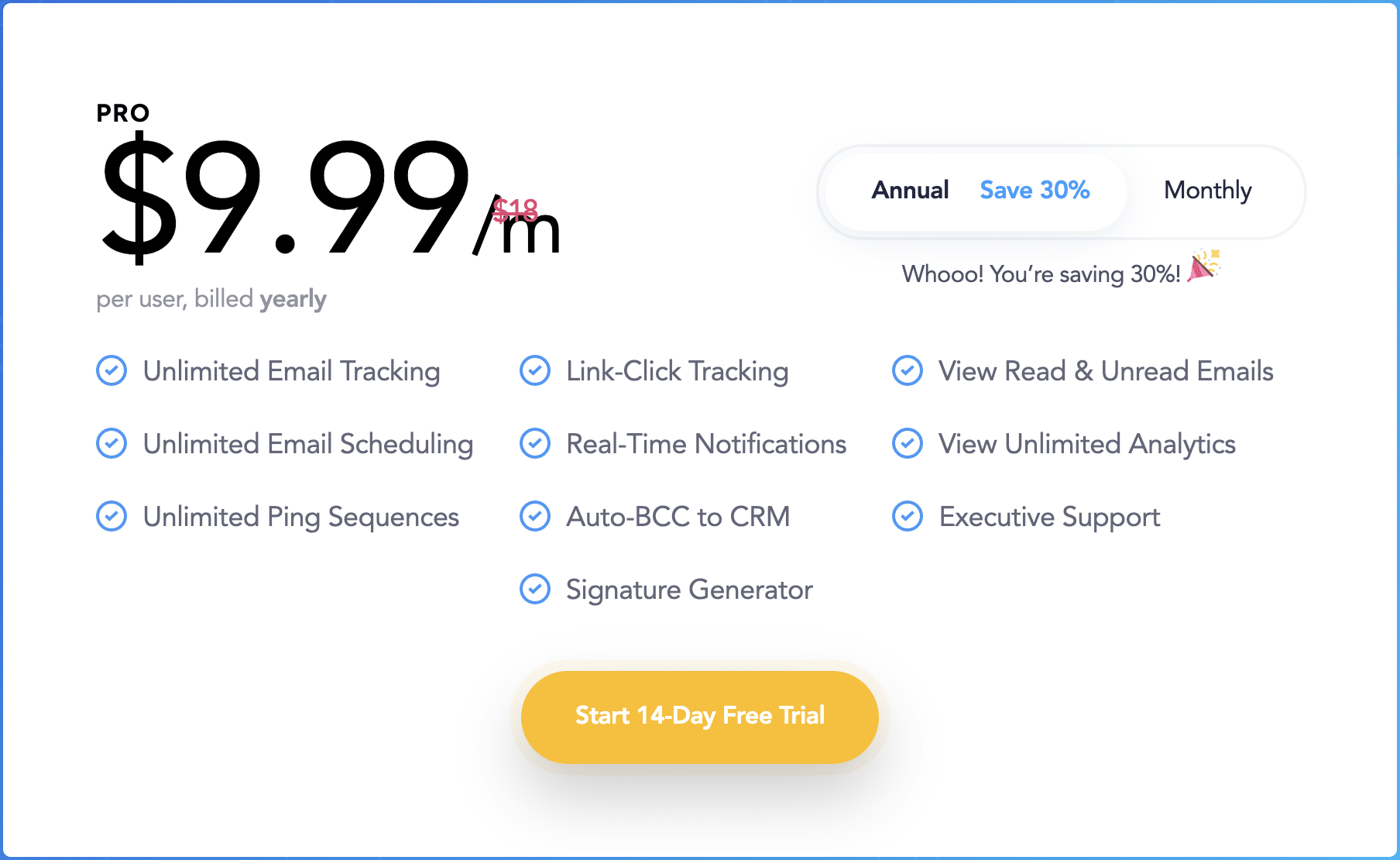Viewport: 1400px width, 860px height.
Task: Switch billing to Monthly
Action: point(1208,191)
